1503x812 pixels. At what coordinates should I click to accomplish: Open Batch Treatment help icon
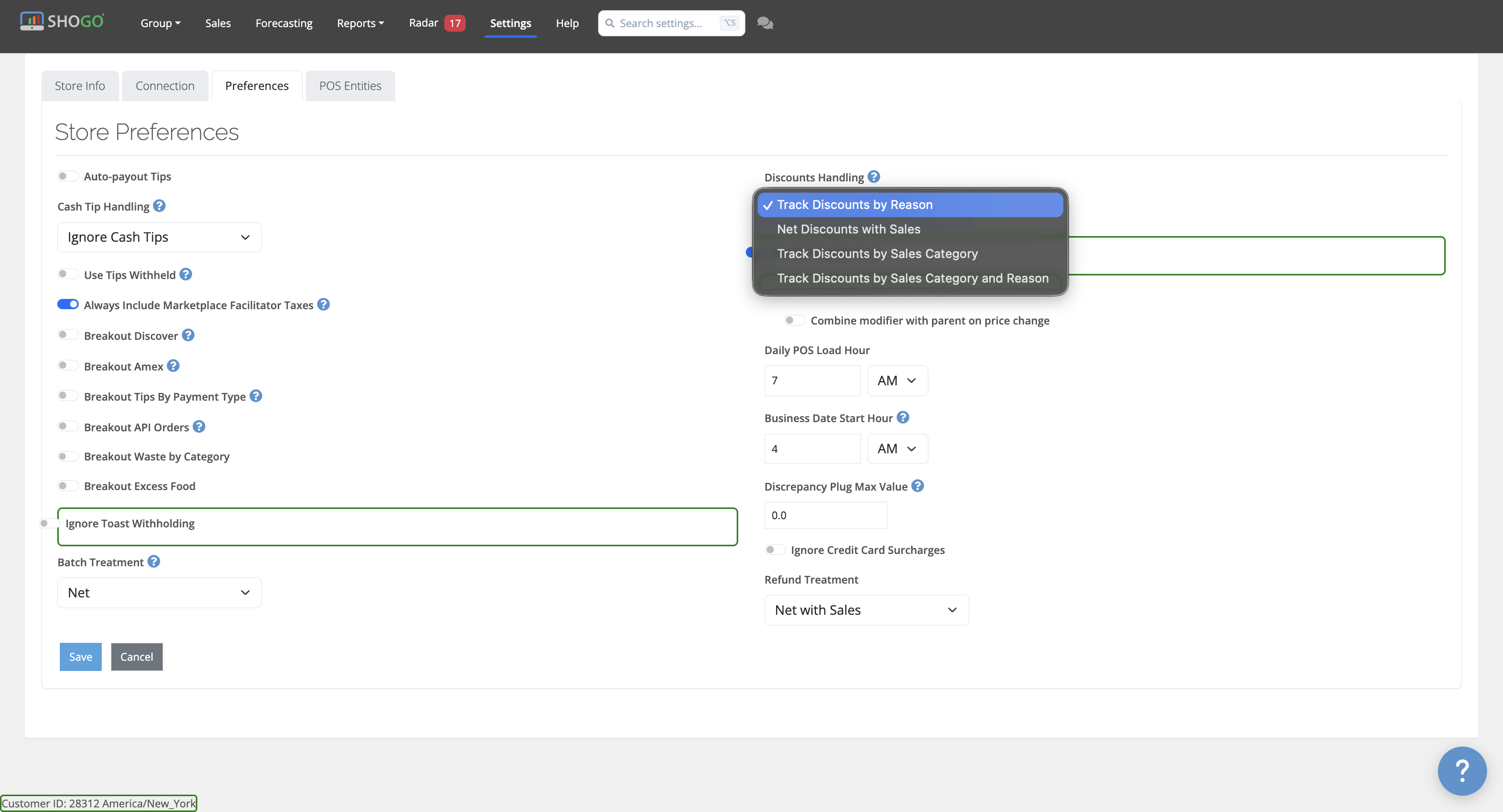[x=153, y=561]
